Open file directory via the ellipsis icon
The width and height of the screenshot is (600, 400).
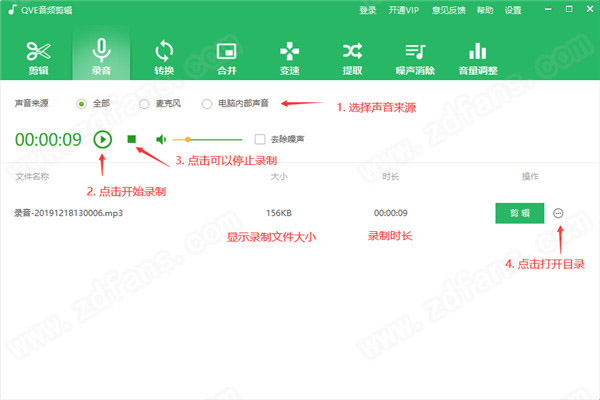click(x=558, y=213)
